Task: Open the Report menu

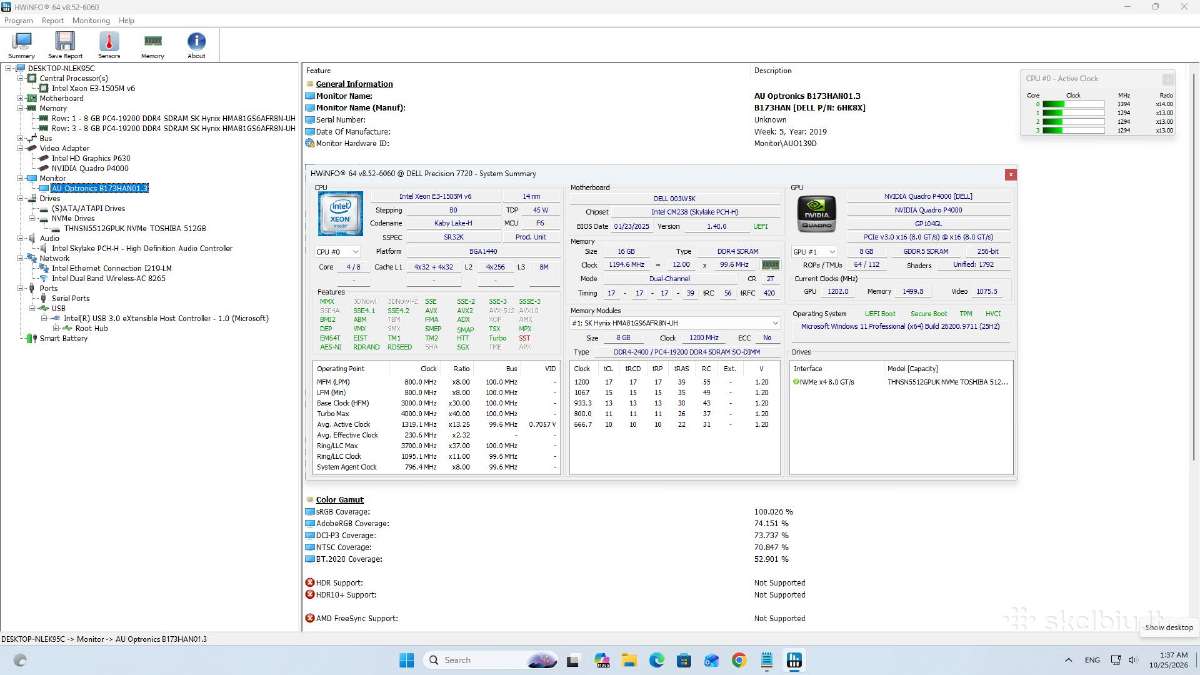Action: (52, 20)
